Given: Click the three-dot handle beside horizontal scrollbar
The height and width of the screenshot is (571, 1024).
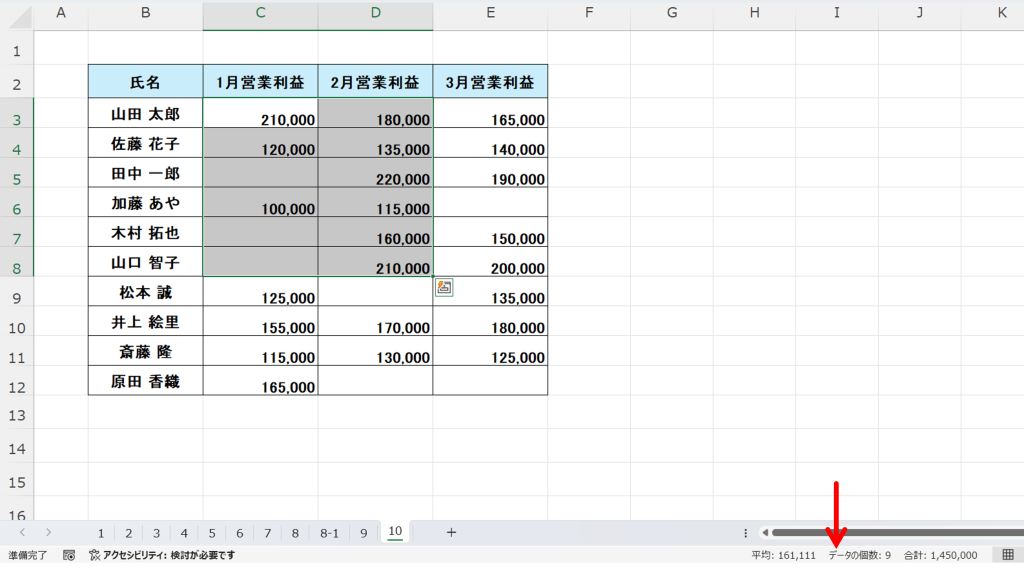Looking at the screenshot, I should click(x=745, y=533).
